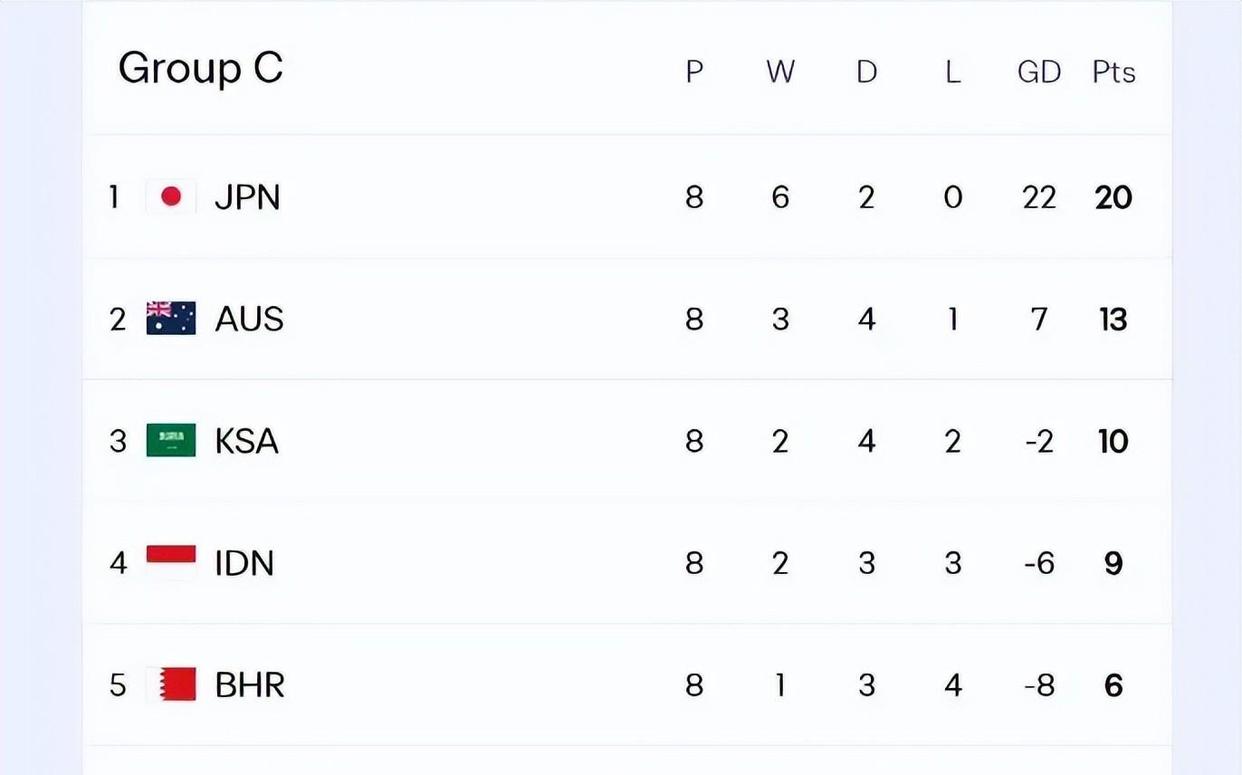Click the Bahrain flag icon
The height and width of the screenshot is (775, 1242).
(171, 685)
